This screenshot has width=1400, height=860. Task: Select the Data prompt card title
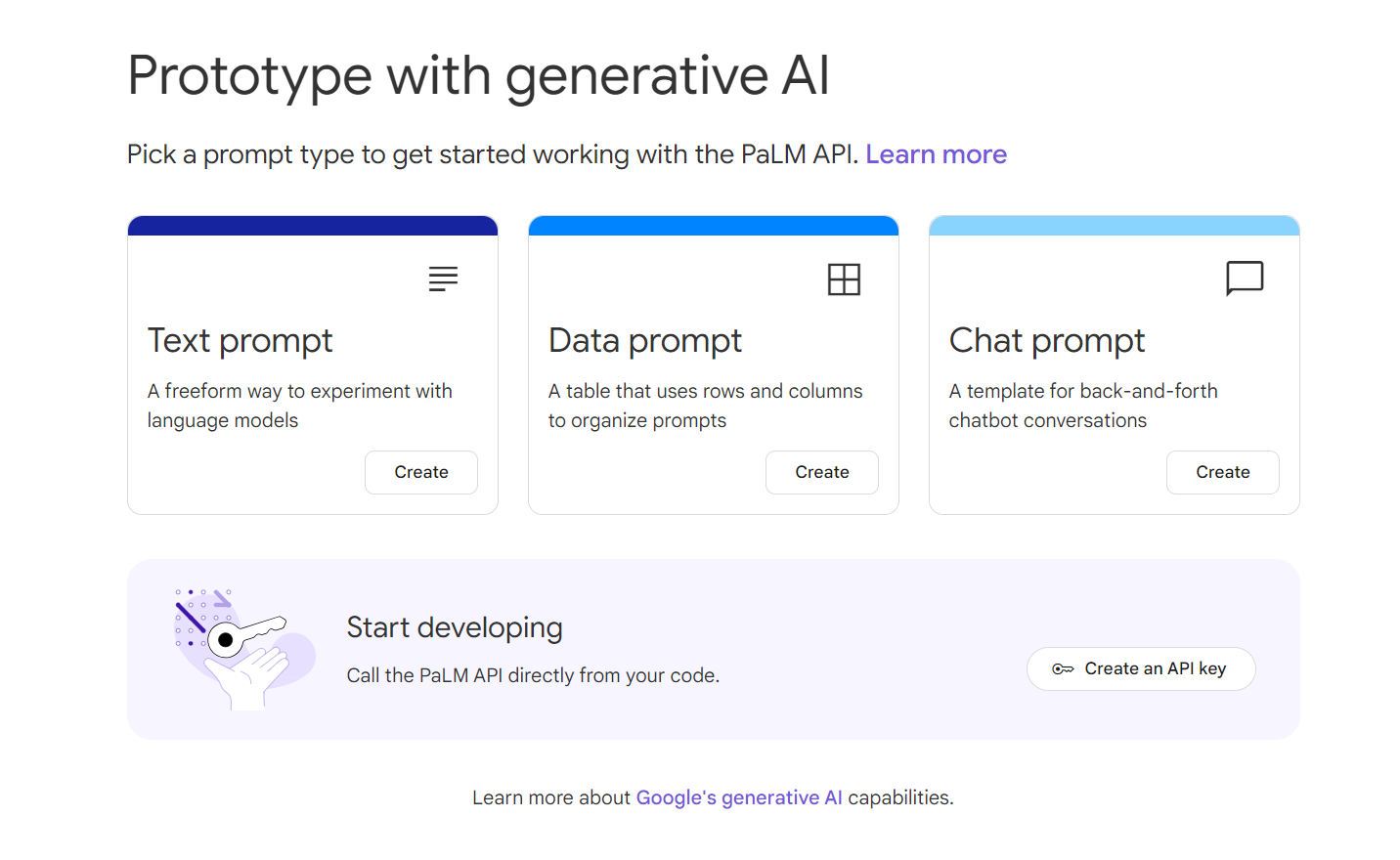[645, 341]
